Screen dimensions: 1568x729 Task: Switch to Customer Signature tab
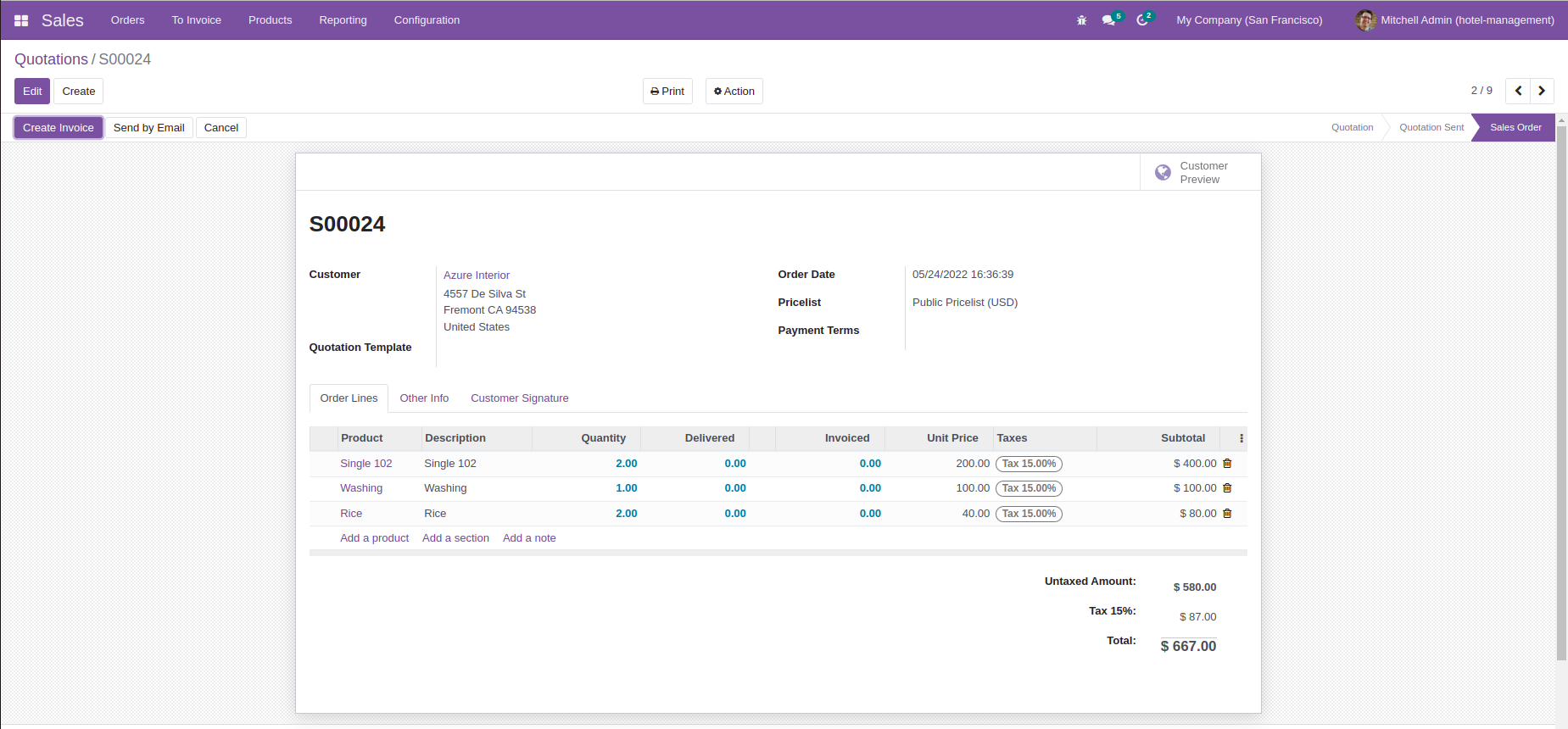coord(519,398)
